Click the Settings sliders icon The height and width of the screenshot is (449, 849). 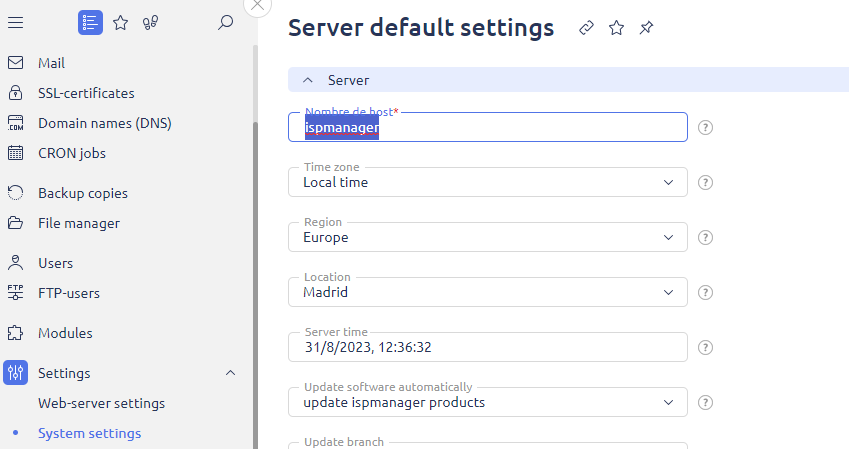(15, 373)
